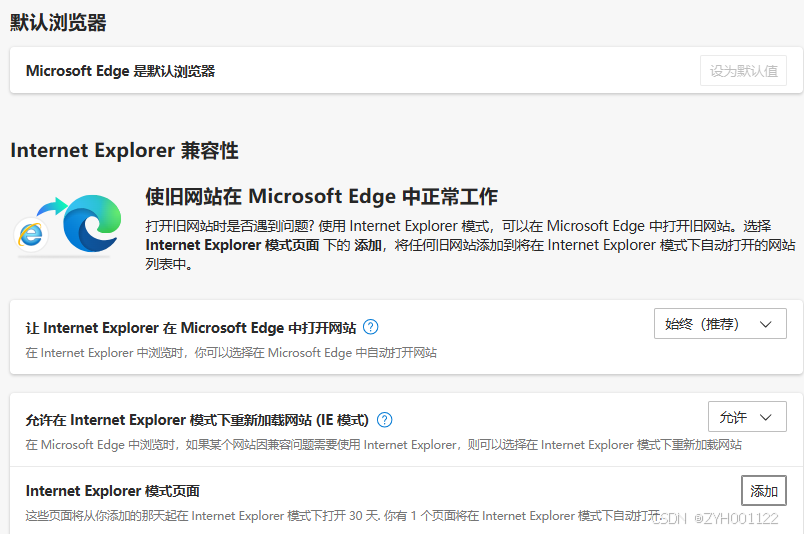Viewport: 804px width, 534px height.
Task: Click the 使旧网站在 Microsoft Edge 中正常工作 title
Action: (321, 196)
